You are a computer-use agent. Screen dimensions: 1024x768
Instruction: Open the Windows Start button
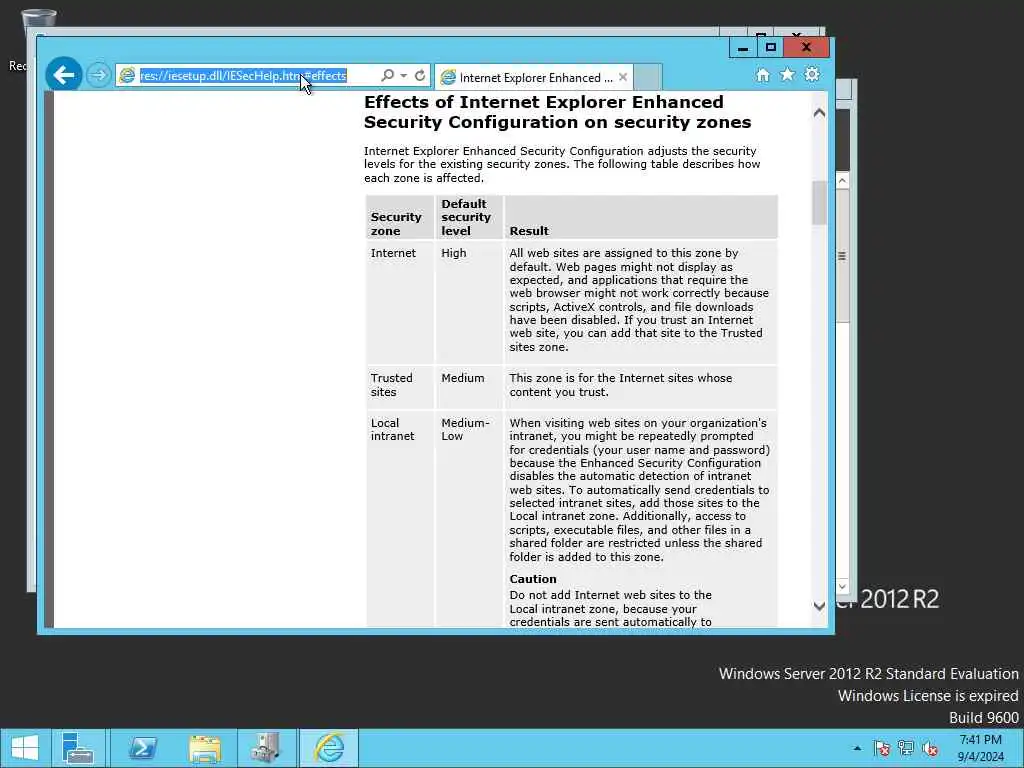tap(25, 748)
